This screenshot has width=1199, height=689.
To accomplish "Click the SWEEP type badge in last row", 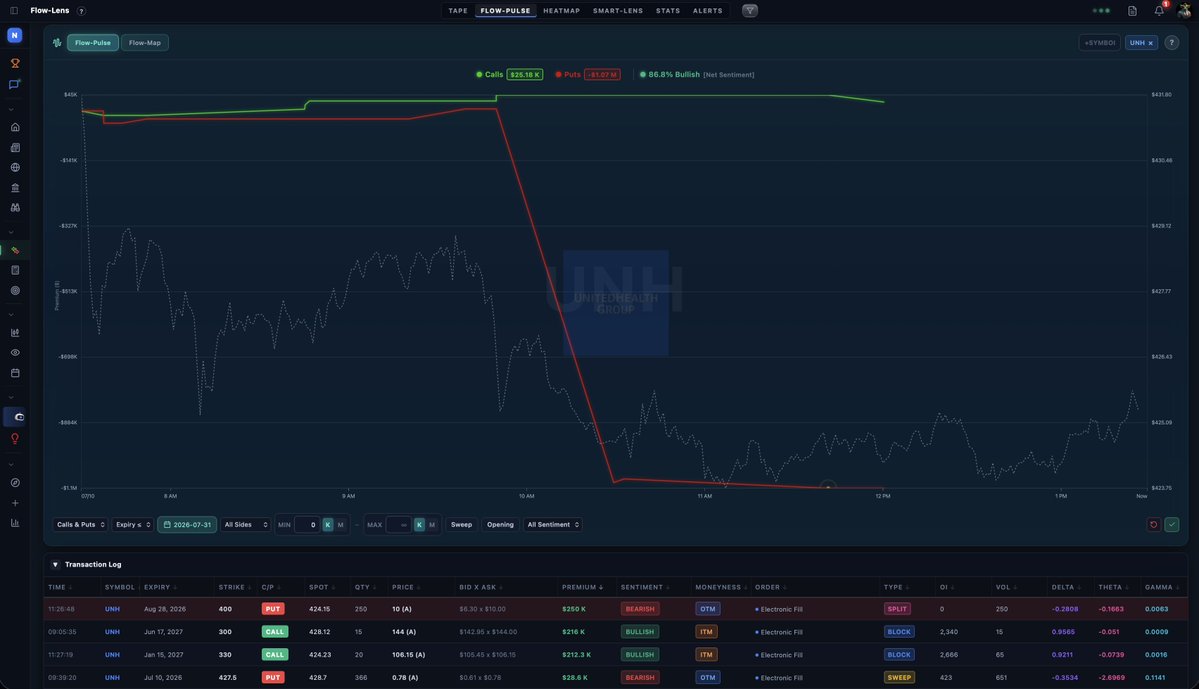I will [898, 678].
